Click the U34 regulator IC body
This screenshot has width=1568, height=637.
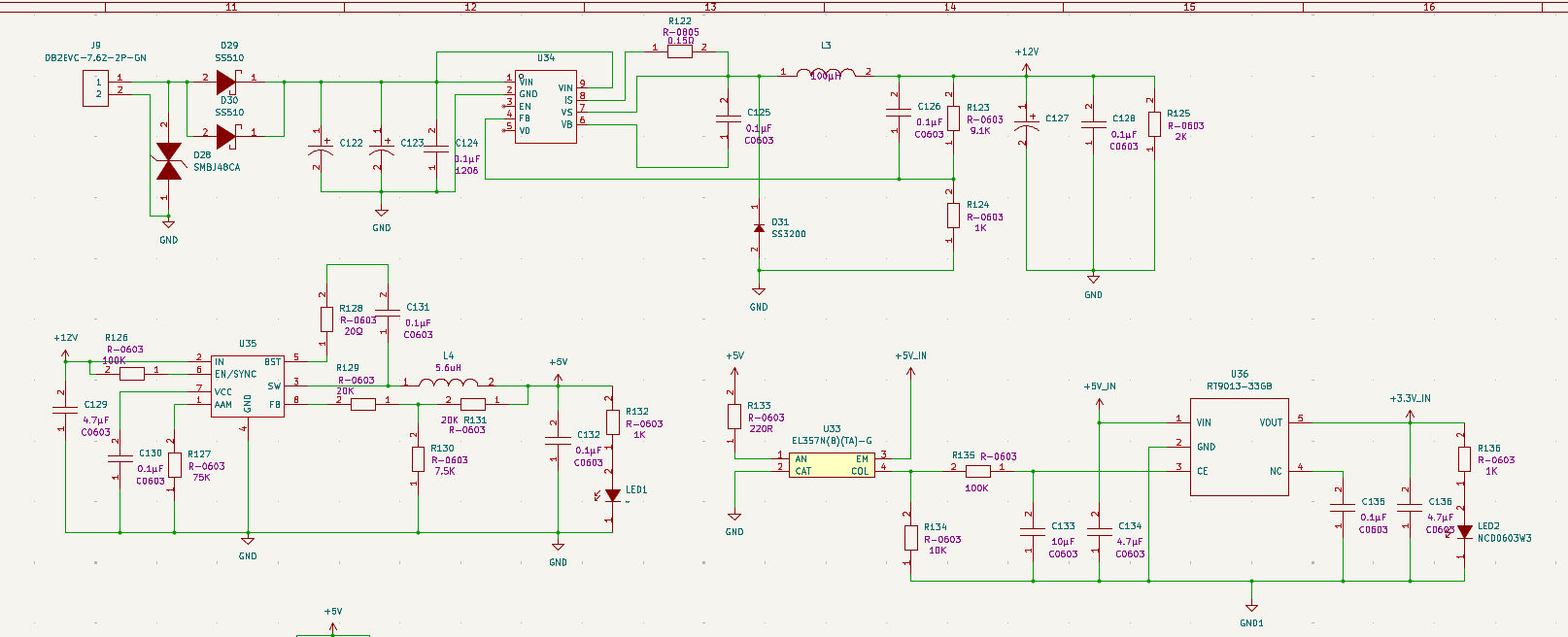coord(545,106)
